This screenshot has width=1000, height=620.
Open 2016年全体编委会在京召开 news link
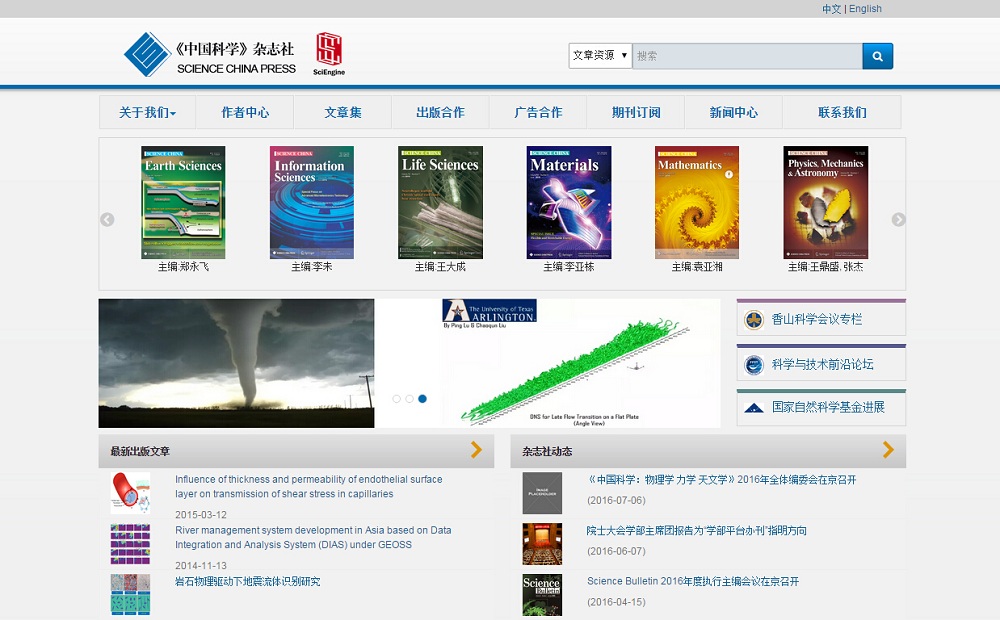722,480
